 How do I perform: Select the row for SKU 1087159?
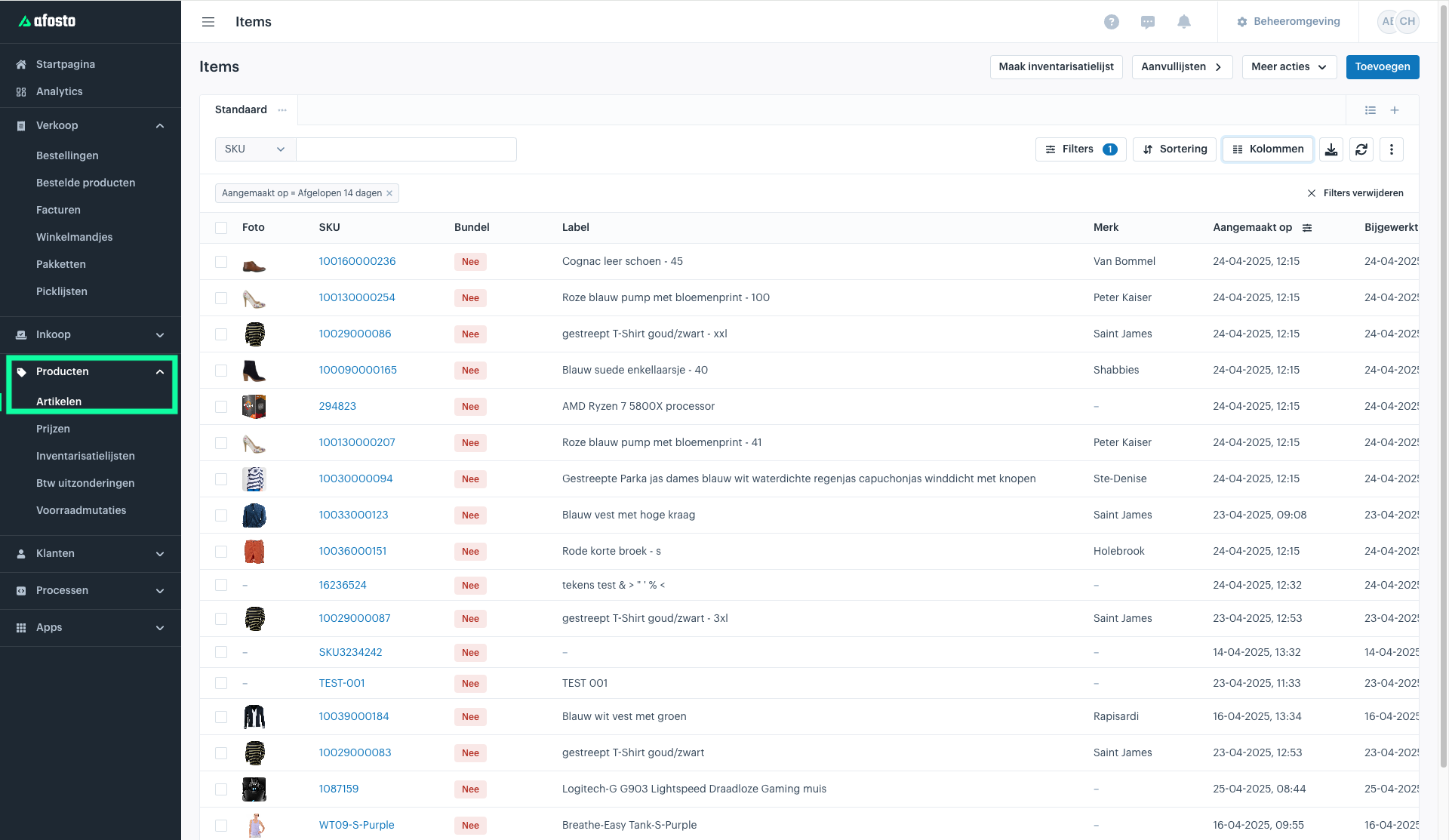[x=221, y=789]
